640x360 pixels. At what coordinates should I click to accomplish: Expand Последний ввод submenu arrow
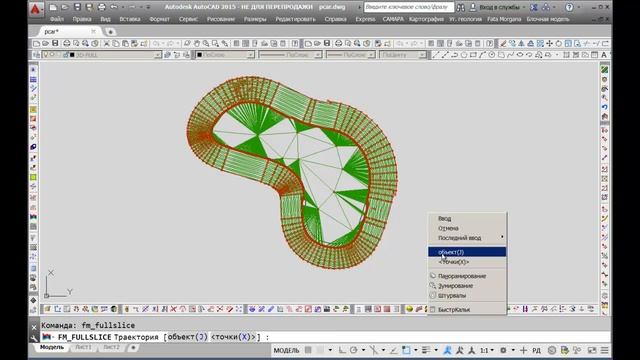pyautogui.click(x=502, y=237)
